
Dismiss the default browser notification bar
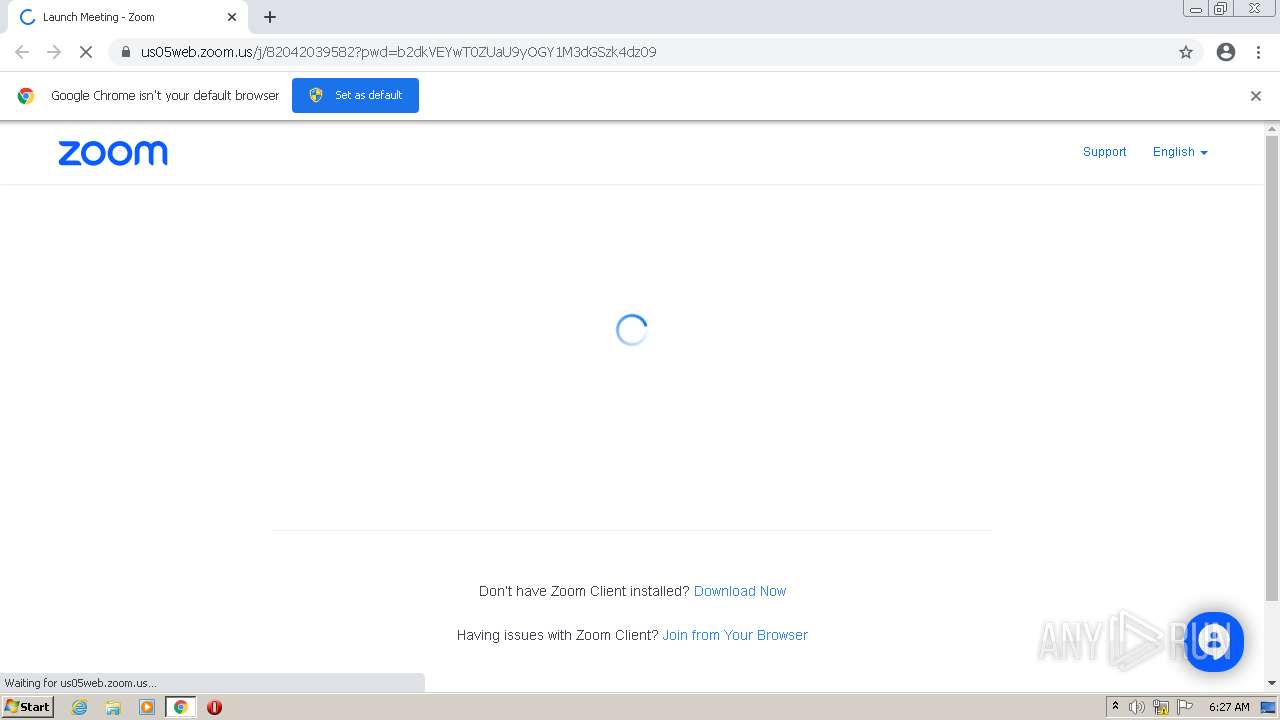tap(1256, 96)
